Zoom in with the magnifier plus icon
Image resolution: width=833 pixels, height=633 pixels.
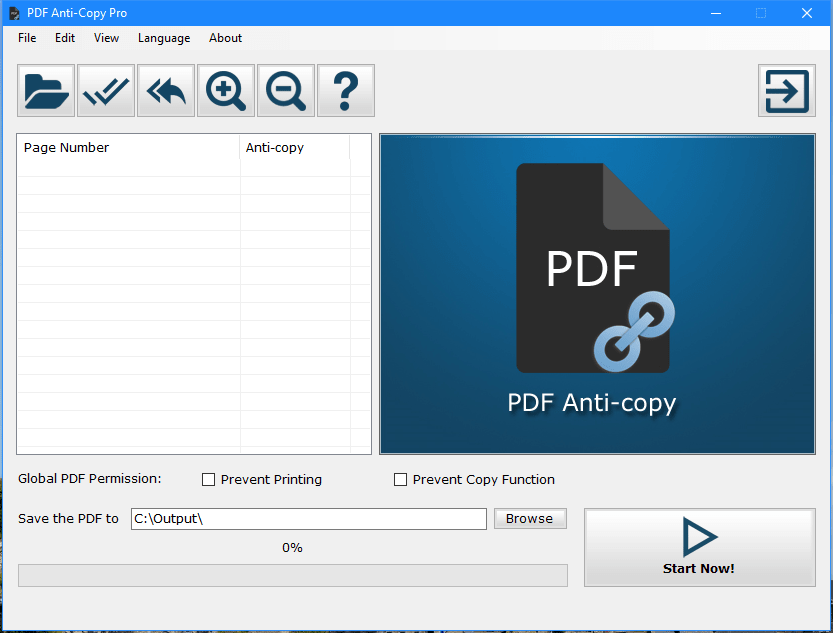(226, 91)
